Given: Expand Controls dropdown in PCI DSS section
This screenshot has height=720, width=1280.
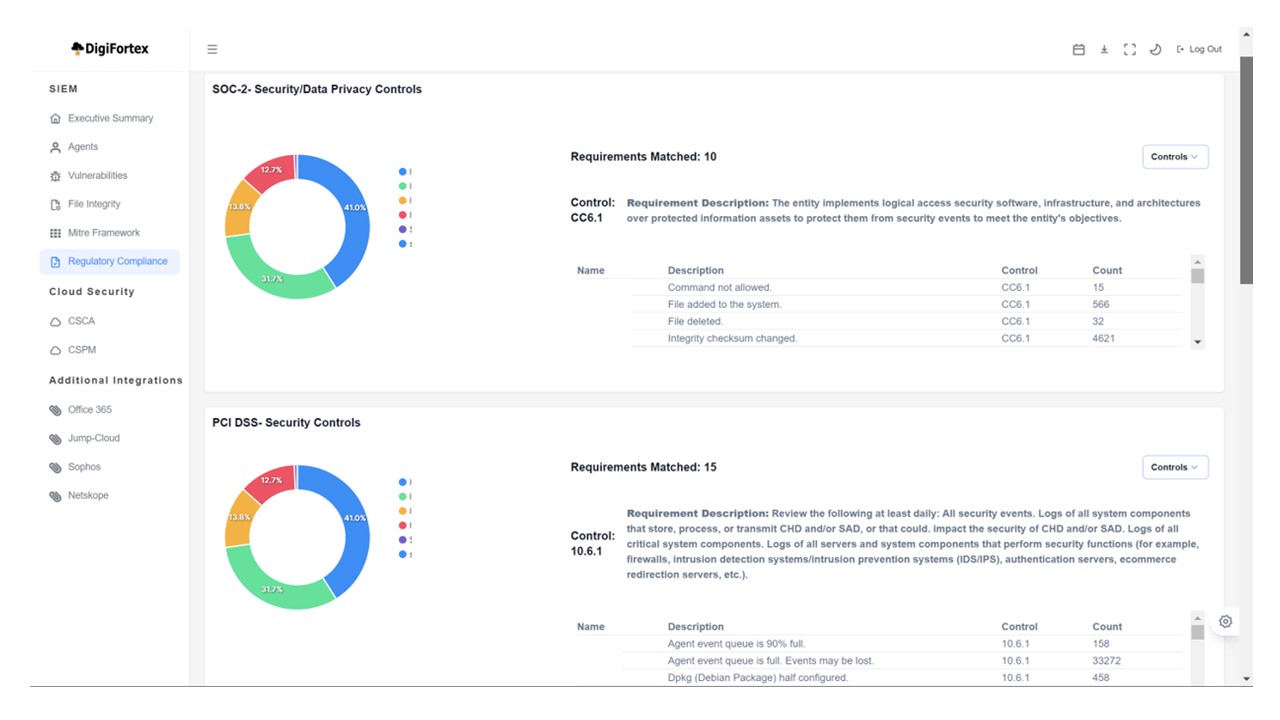Looking at the screenshot, I should (1175, 467).
